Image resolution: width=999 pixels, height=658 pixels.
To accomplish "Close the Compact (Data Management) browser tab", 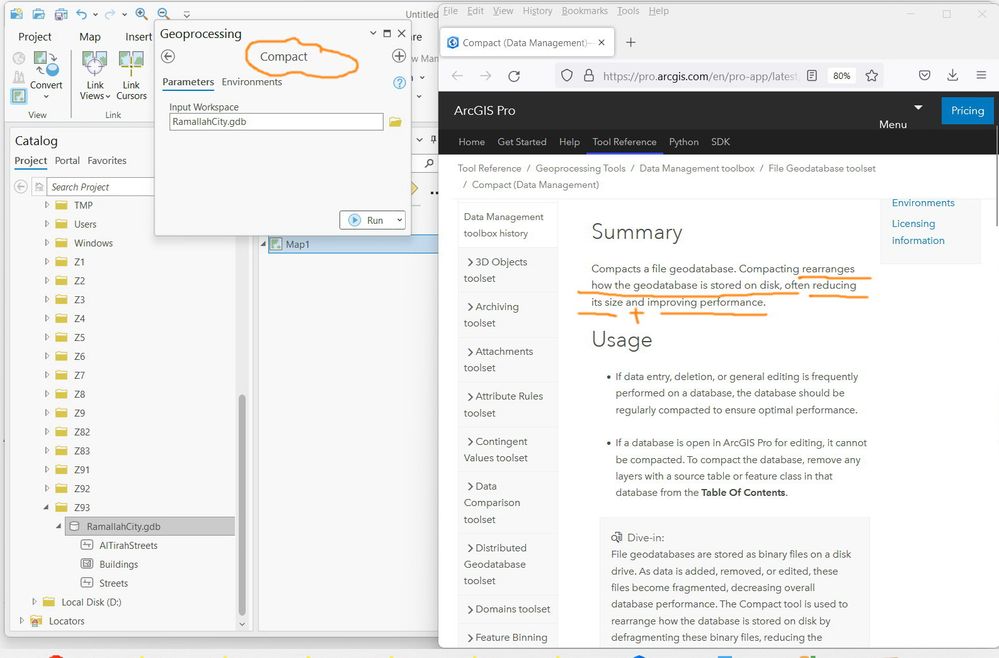I will click(x=601, y=43).
